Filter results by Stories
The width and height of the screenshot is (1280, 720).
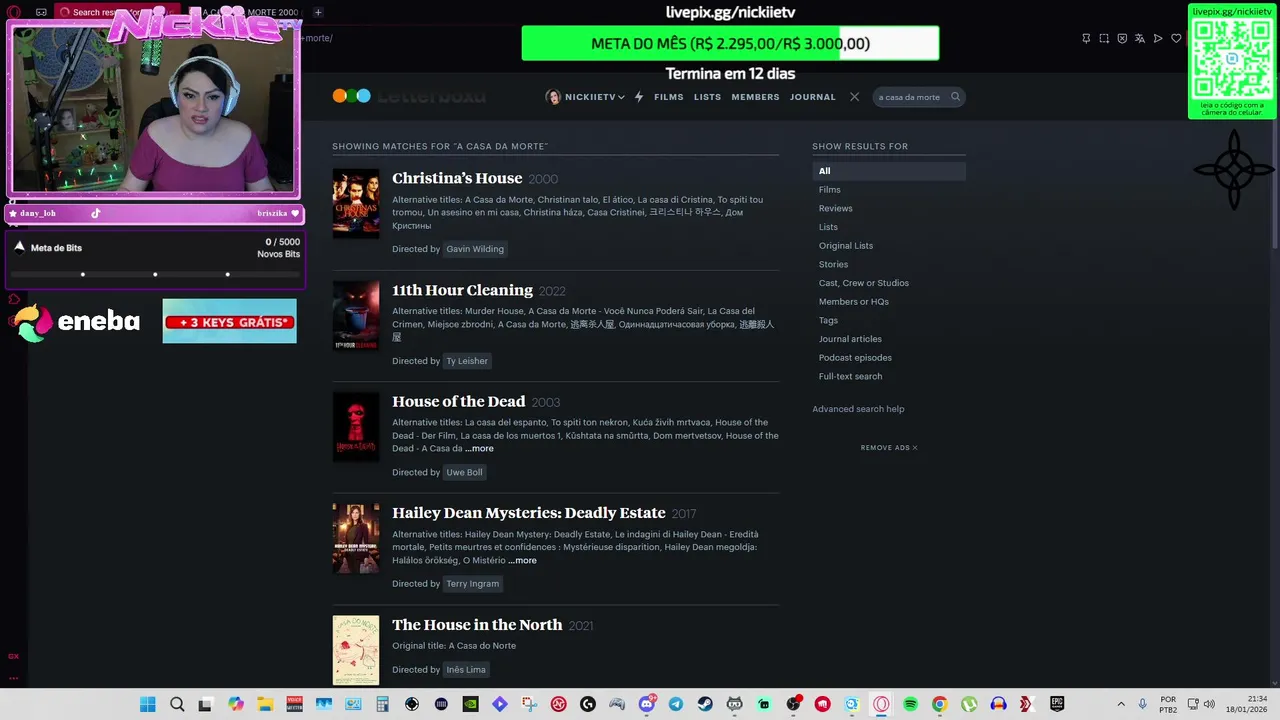[x=833, y=264]
